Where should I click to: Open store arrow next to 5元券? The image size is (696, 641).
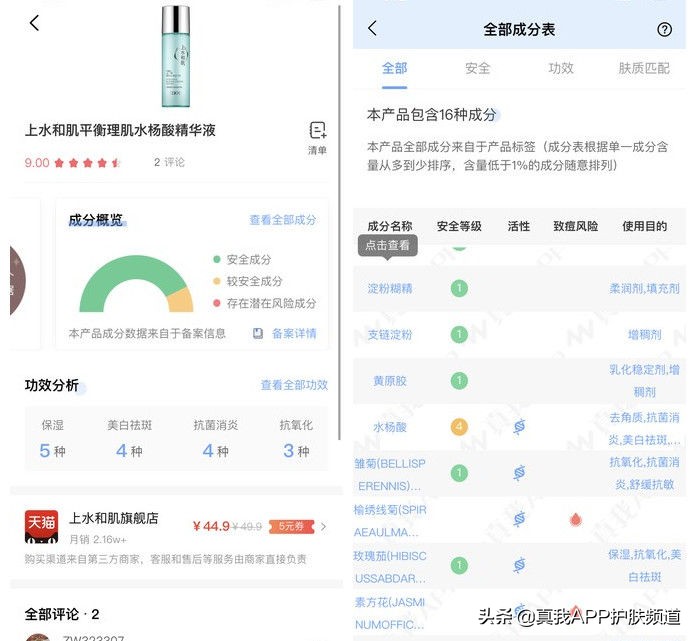click(x=324, y=526)
